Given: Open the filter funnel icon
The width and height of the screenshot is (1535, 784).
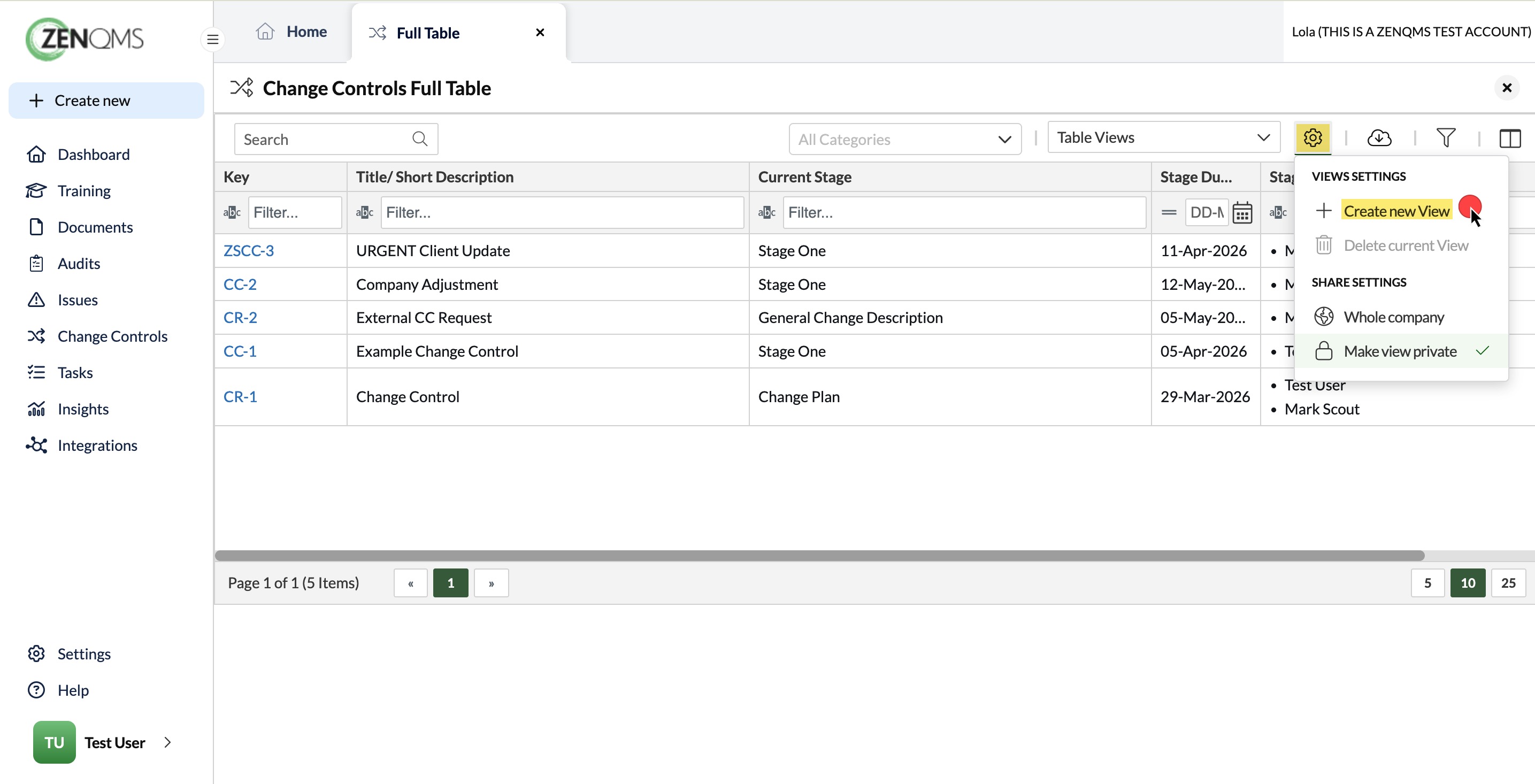Looking at the screenshot, I should click(x=1446, y=138).
